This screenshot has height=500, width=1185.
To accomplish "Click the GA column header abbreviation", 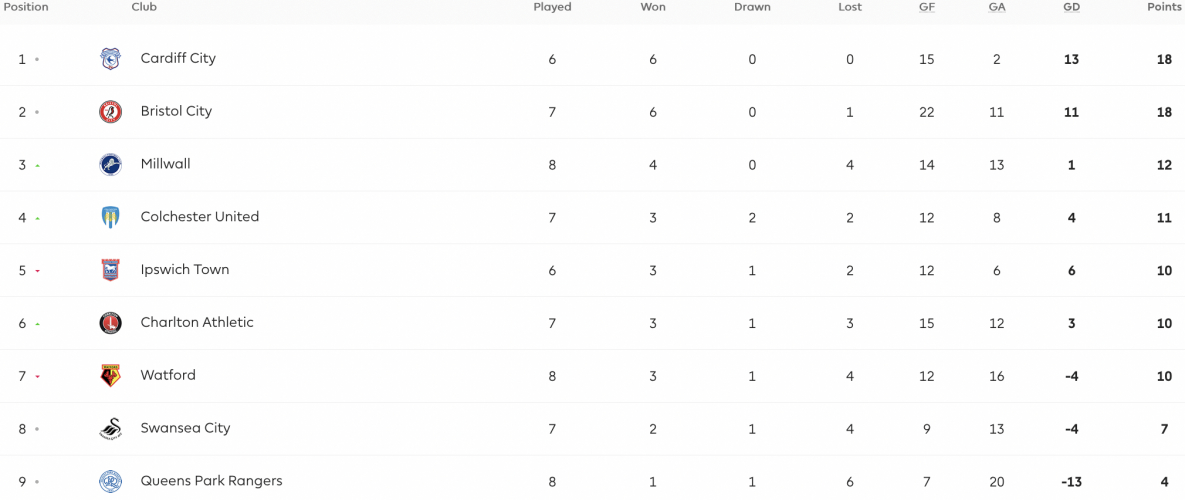I will coord(997,8).
